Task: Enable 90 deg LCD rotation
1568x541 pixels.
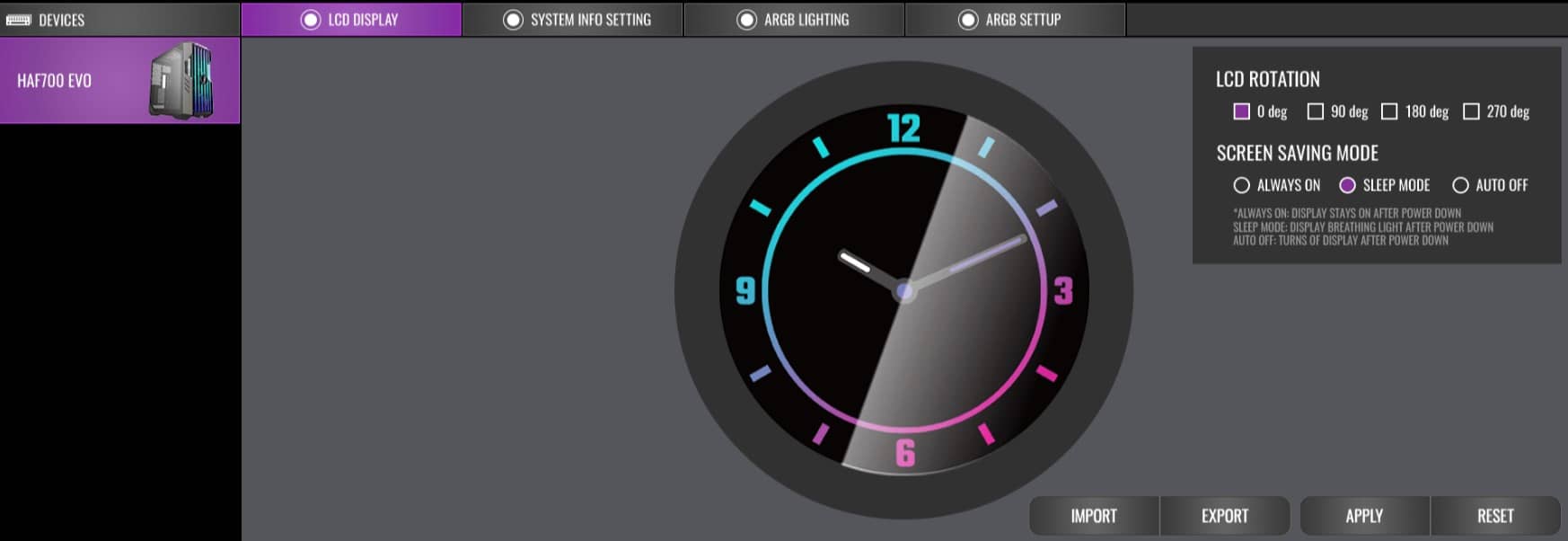Action: (1316, 111)
